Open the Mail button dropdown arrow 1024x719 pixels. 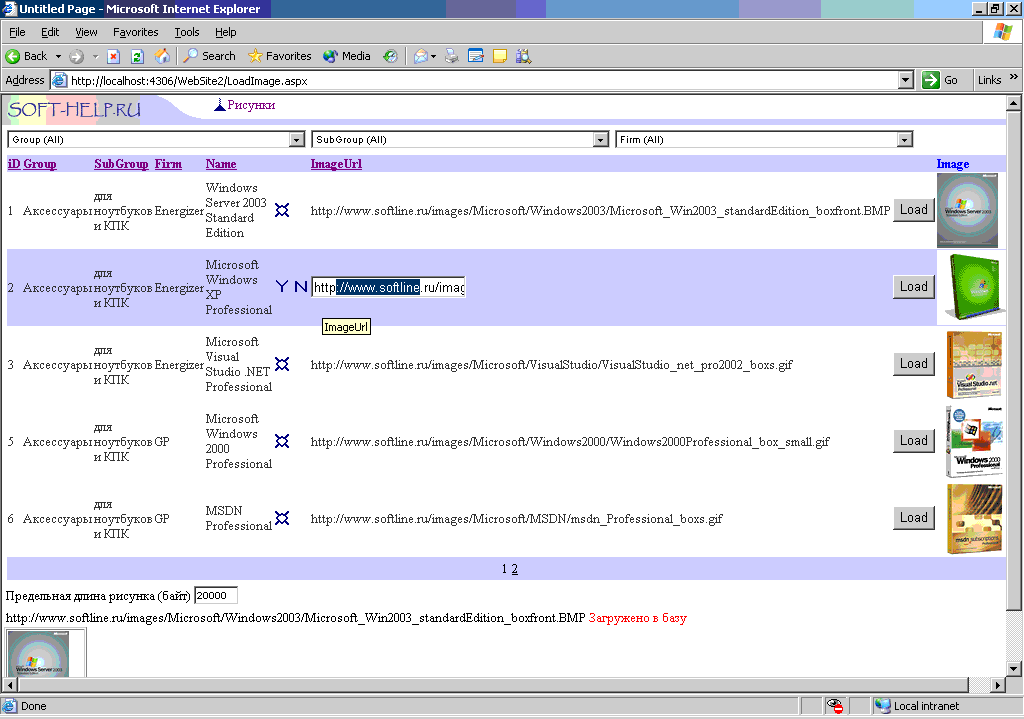[433, 57]
